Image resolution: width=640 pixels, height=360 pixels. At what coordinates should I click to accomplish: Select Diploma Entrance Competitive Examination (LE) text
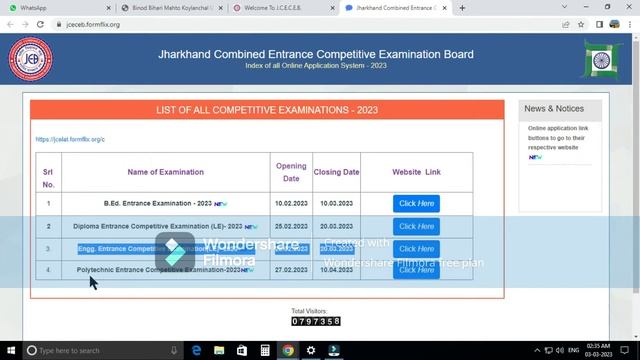(158, 226)
